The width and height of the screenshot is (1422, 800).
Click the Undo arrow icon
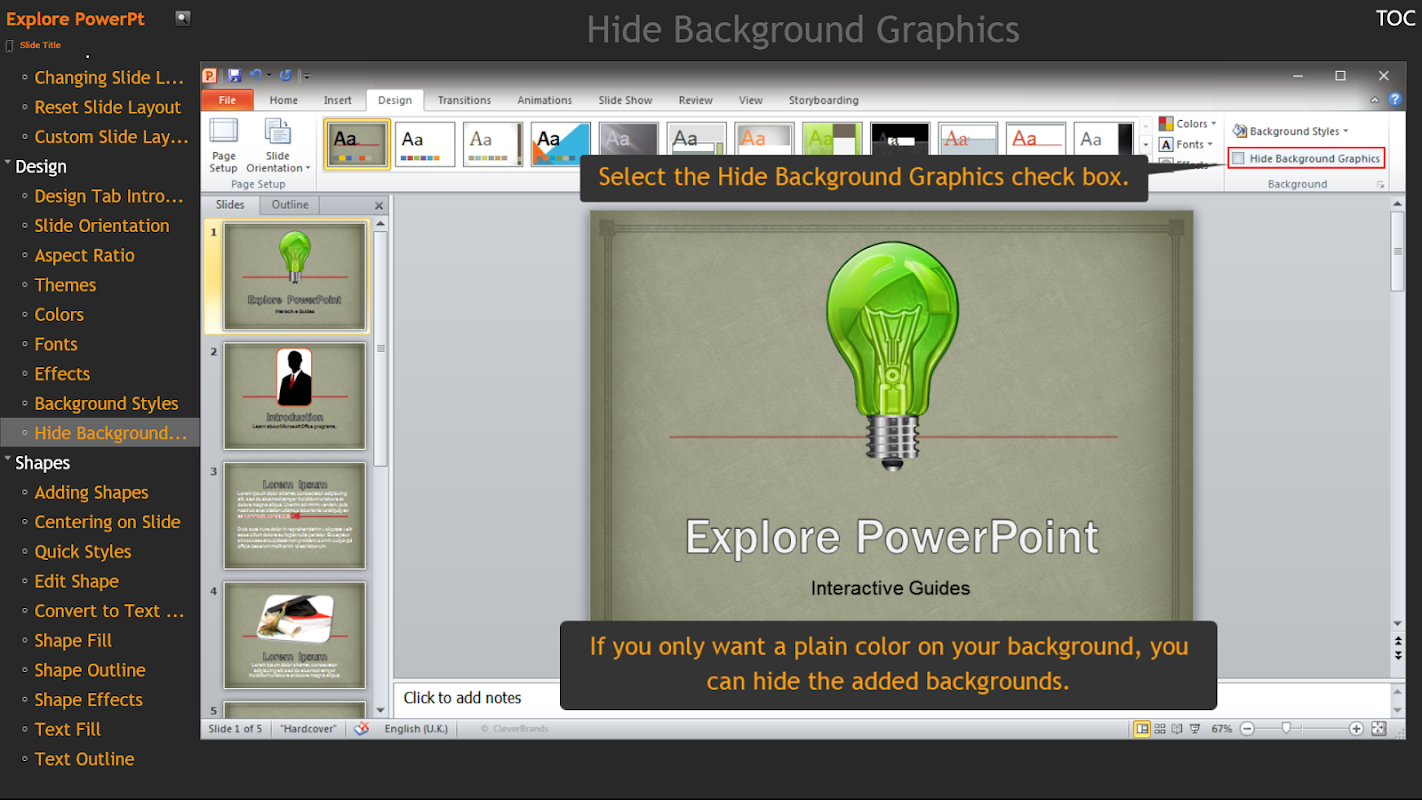tap(256, 76)
